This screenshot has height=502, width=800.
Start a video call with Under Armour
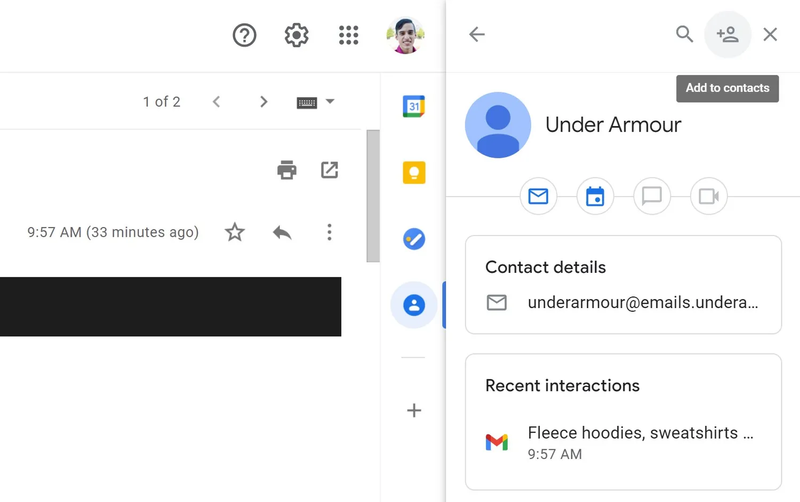point(709,196)
